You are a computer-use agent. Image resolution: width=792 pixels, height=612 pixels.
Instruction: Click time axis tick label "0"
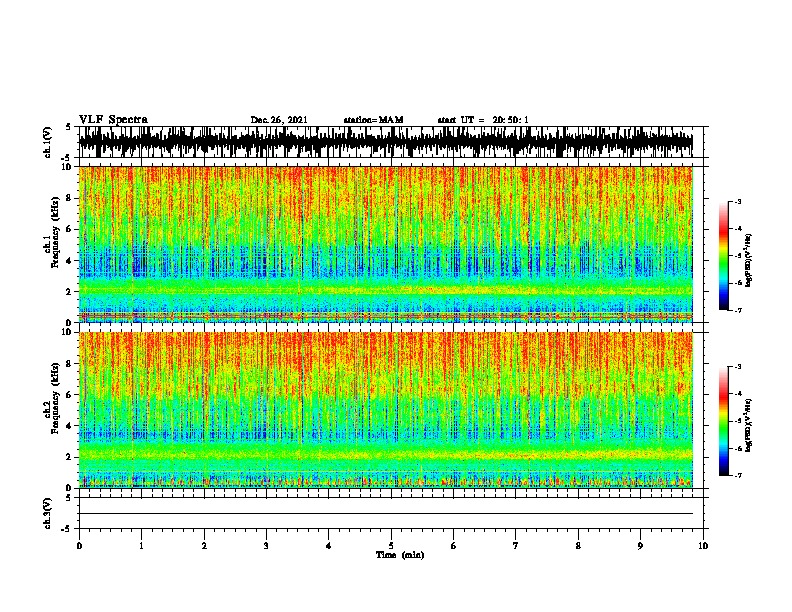(x=79, y=546)
